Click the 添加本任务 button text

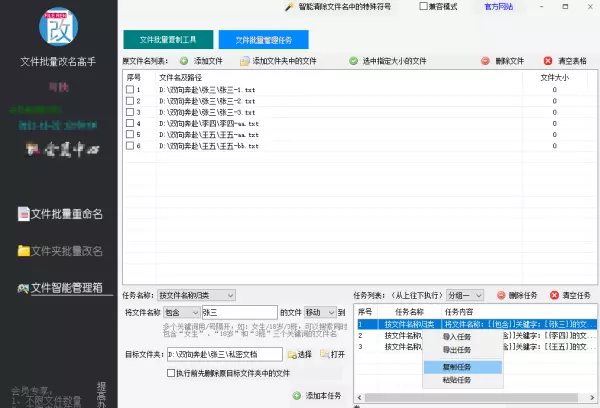pyautogui.click(x=323, y=396)
